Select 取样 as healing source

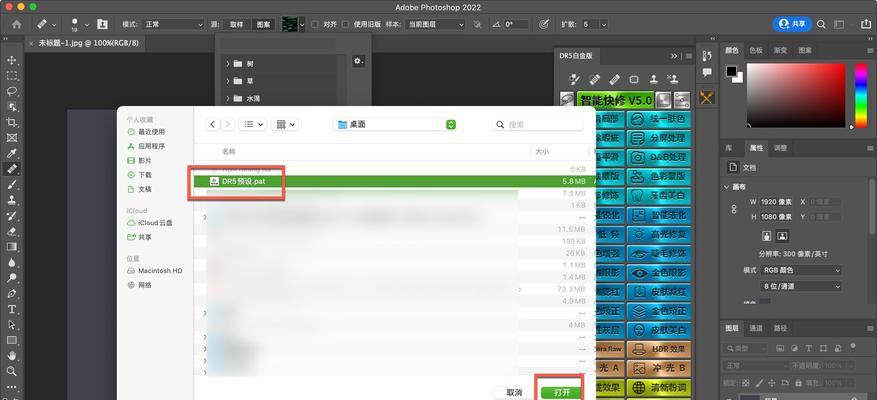coord(237,25)
